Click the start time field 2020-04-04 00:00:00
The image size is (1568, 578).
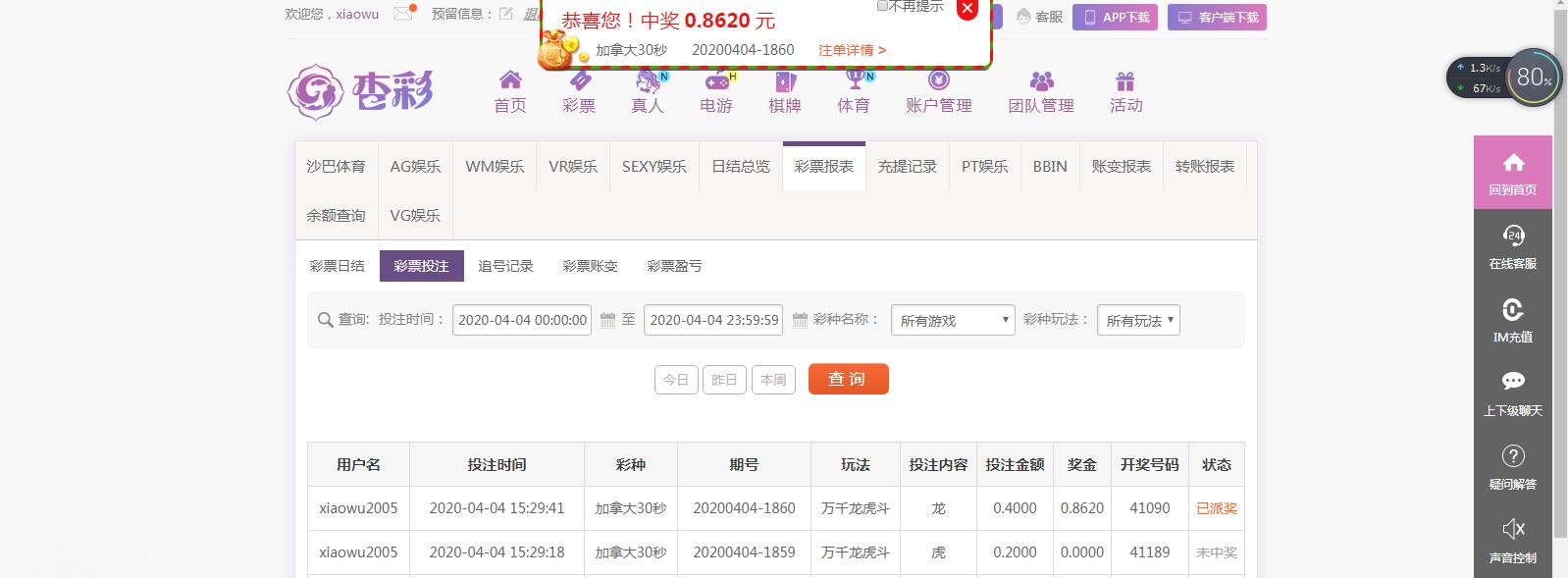click(522, 320)
